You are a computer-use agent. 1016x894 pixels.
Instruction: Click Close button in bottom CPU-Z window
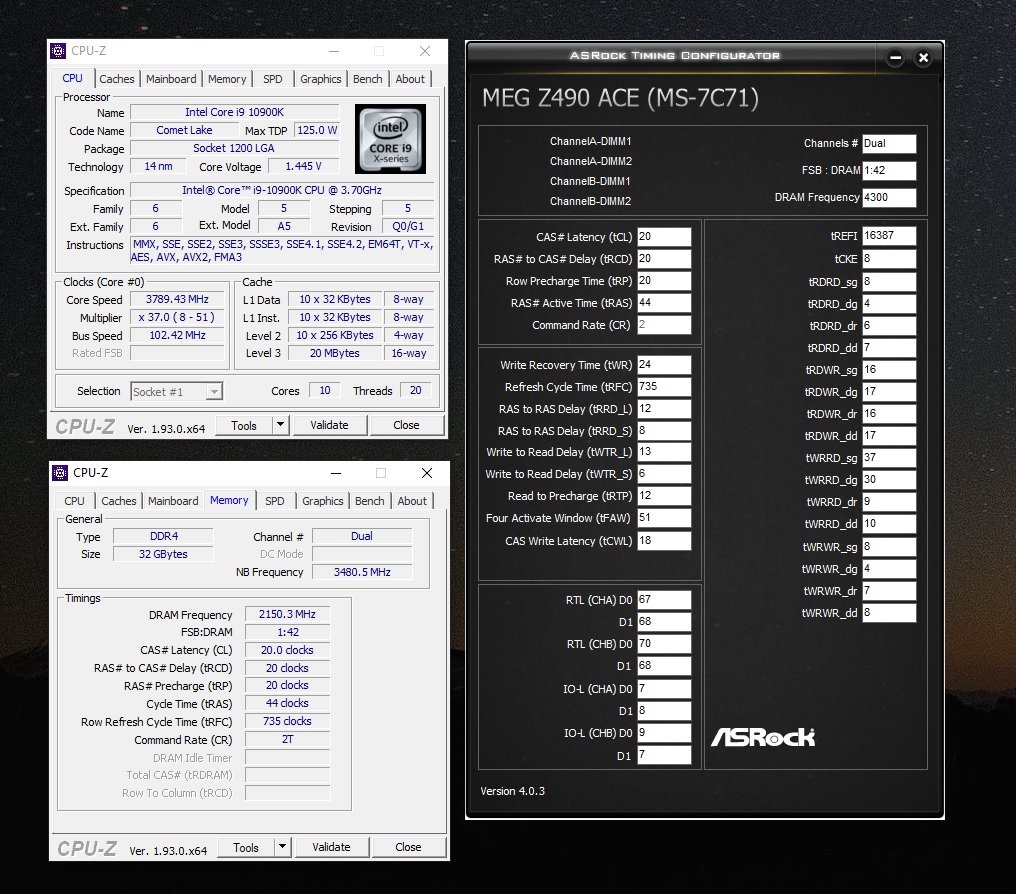tap(408, 847)
